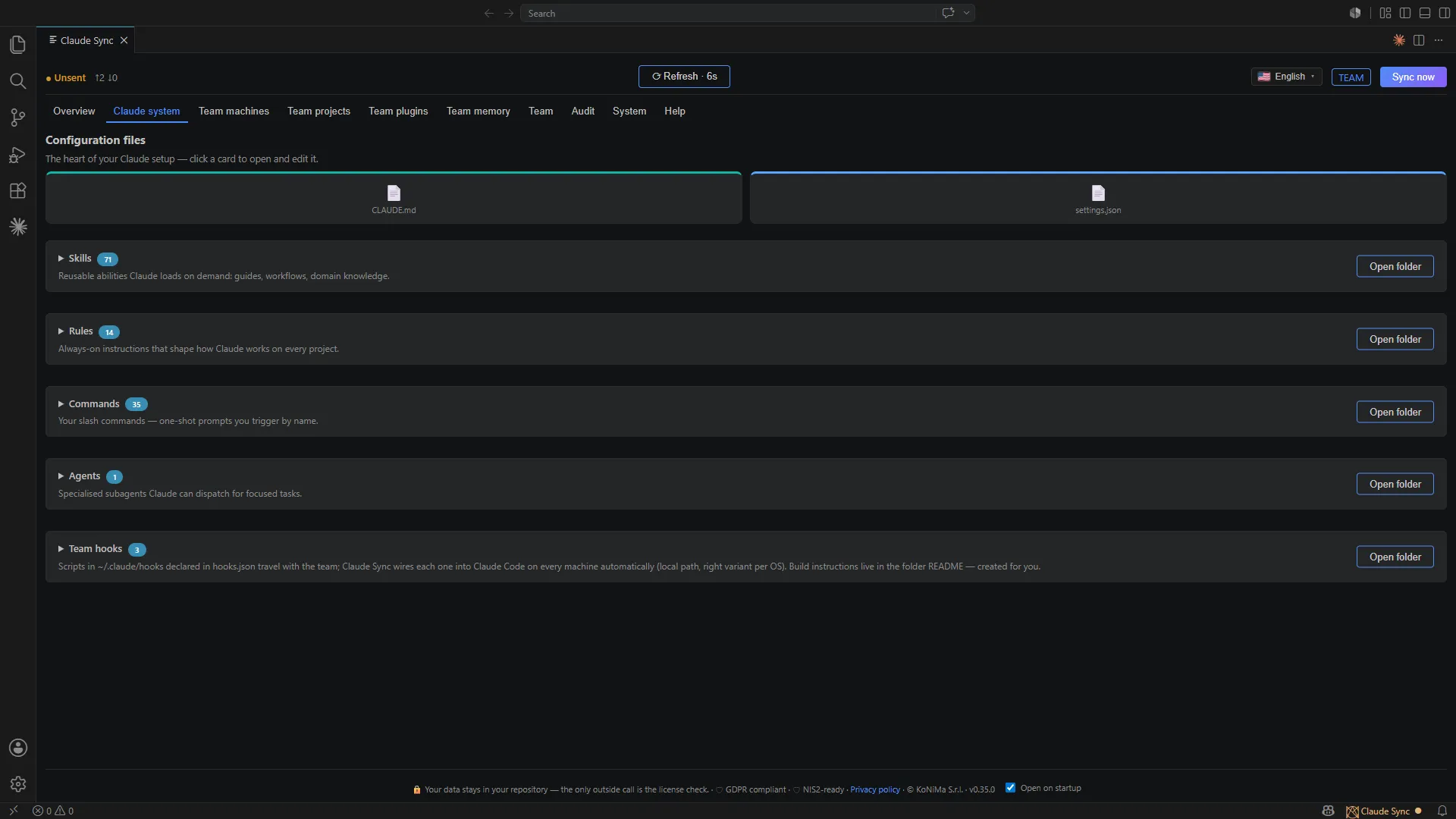1456x819 pixels.
Task: Open the Explorer view in activity bar
Action: point(17,45)
